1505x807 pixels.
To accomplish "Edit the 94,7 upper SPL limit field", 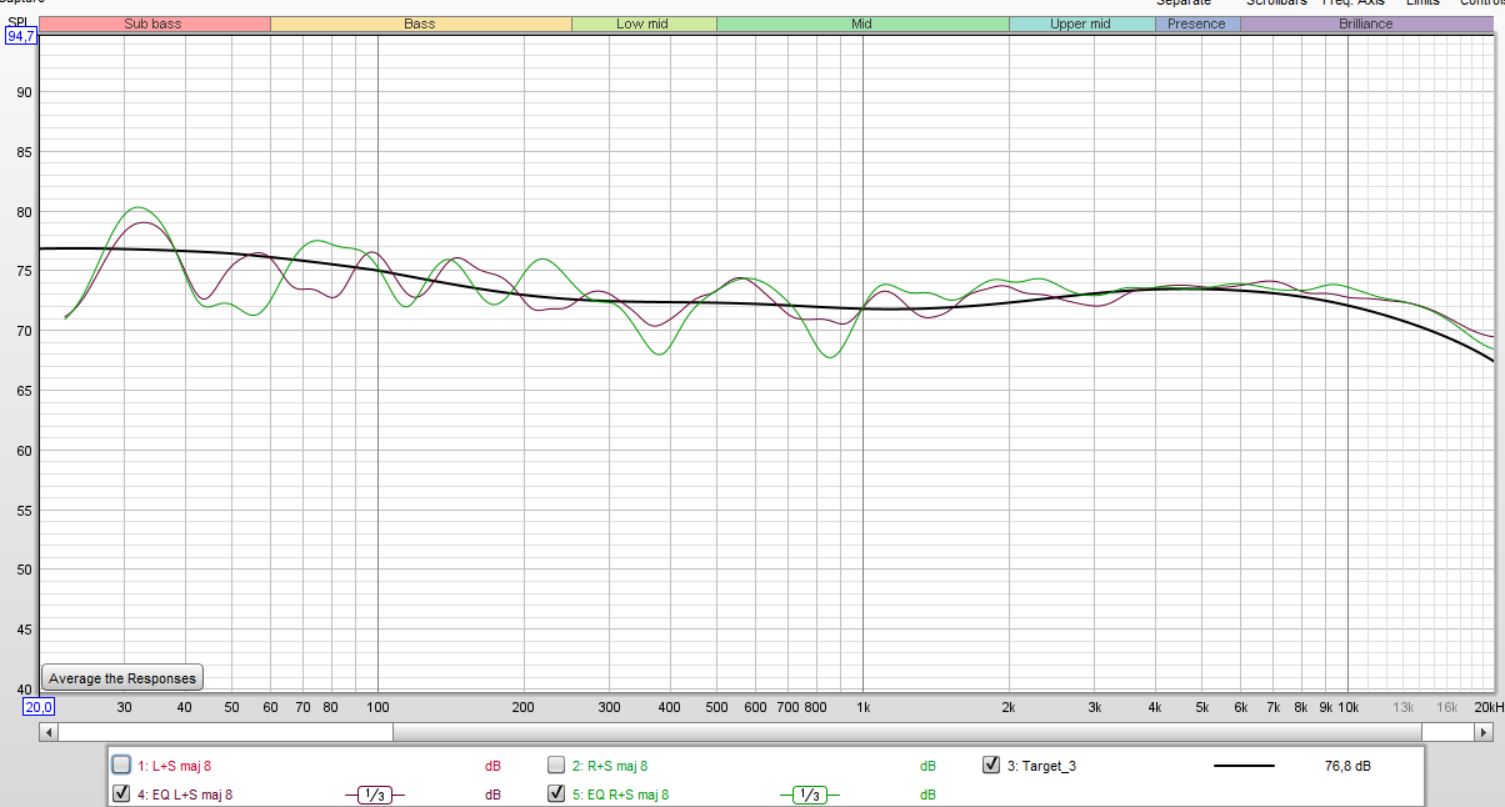I will [x=20, y=38].
